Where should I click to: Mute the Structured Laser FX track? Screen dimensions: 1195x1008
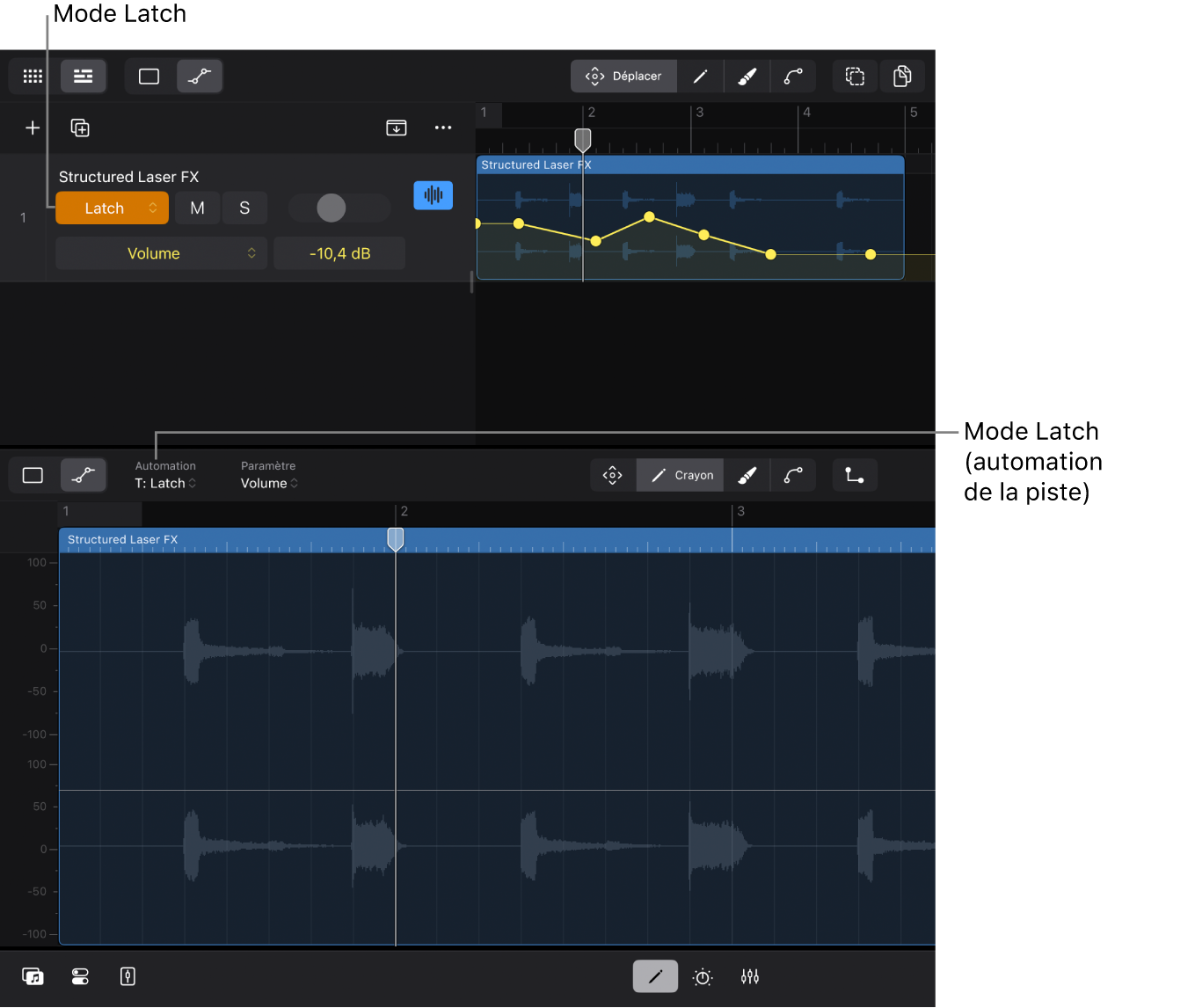pyautogui.click(x=197, y=208)
